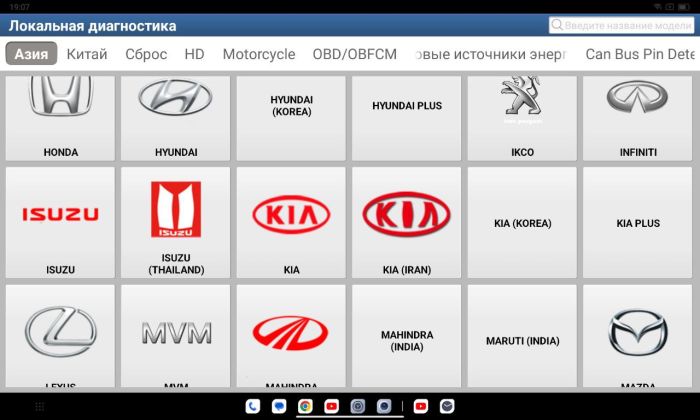Open the HONDA brand tile

[x=60, y=118]
